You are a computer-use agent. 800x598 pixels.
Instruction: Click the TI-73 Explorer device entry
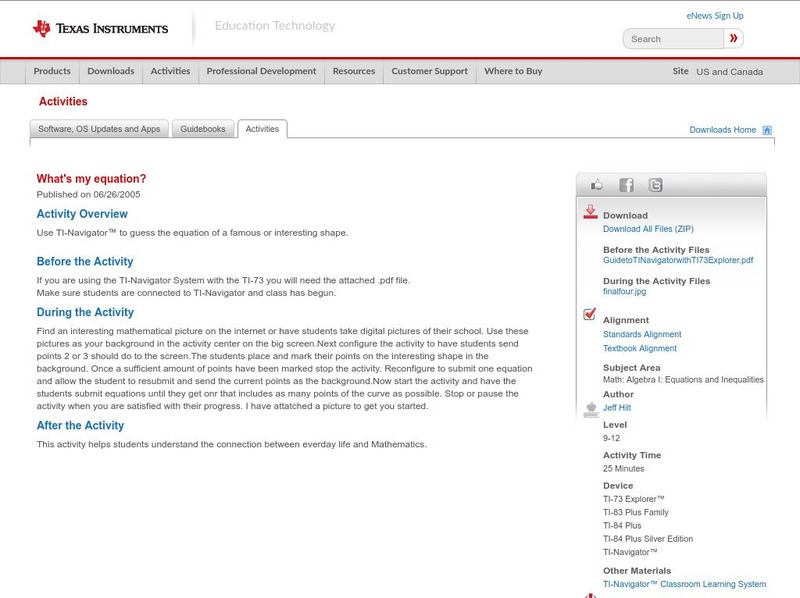634,499
